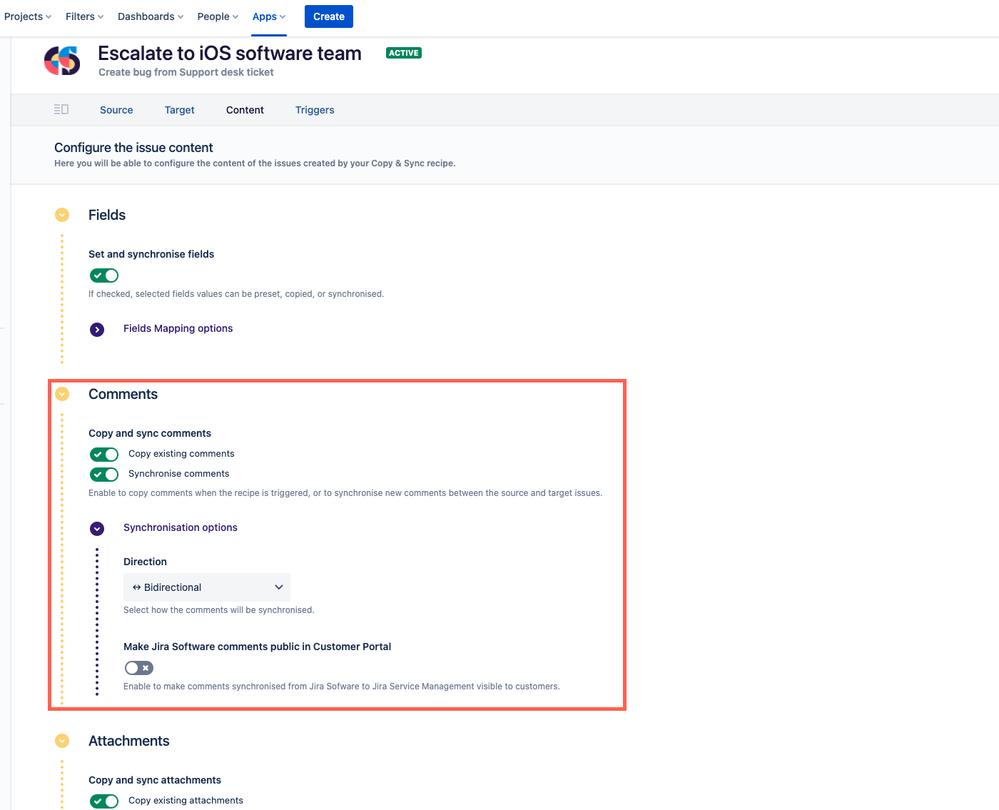Image resolution: width=999 pixels, height=810 pixels.
Task: Collapse the Fields section yellow chevron
Action: click(62, 215)
